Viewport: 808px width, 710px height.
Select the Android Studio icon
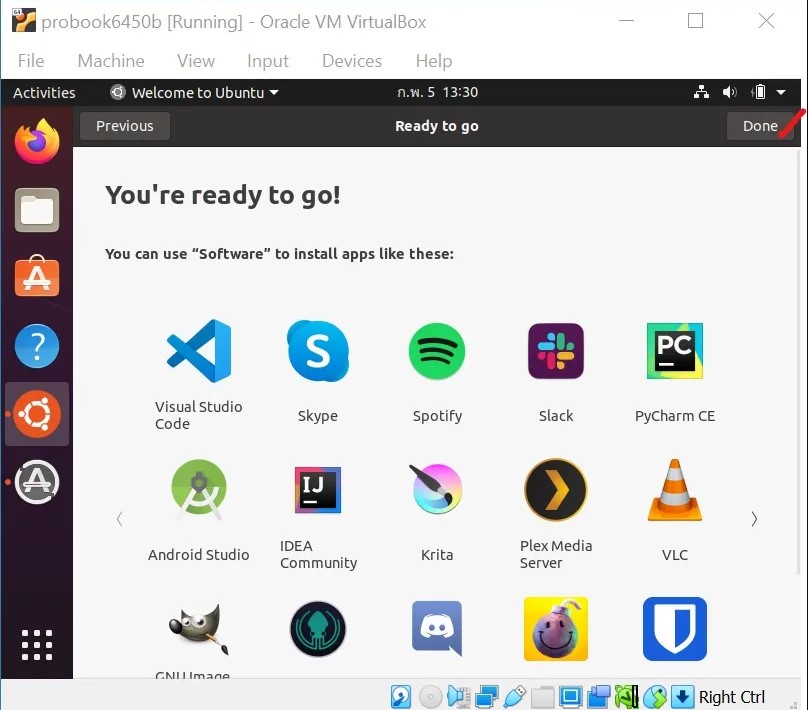[x=197, y=490]
